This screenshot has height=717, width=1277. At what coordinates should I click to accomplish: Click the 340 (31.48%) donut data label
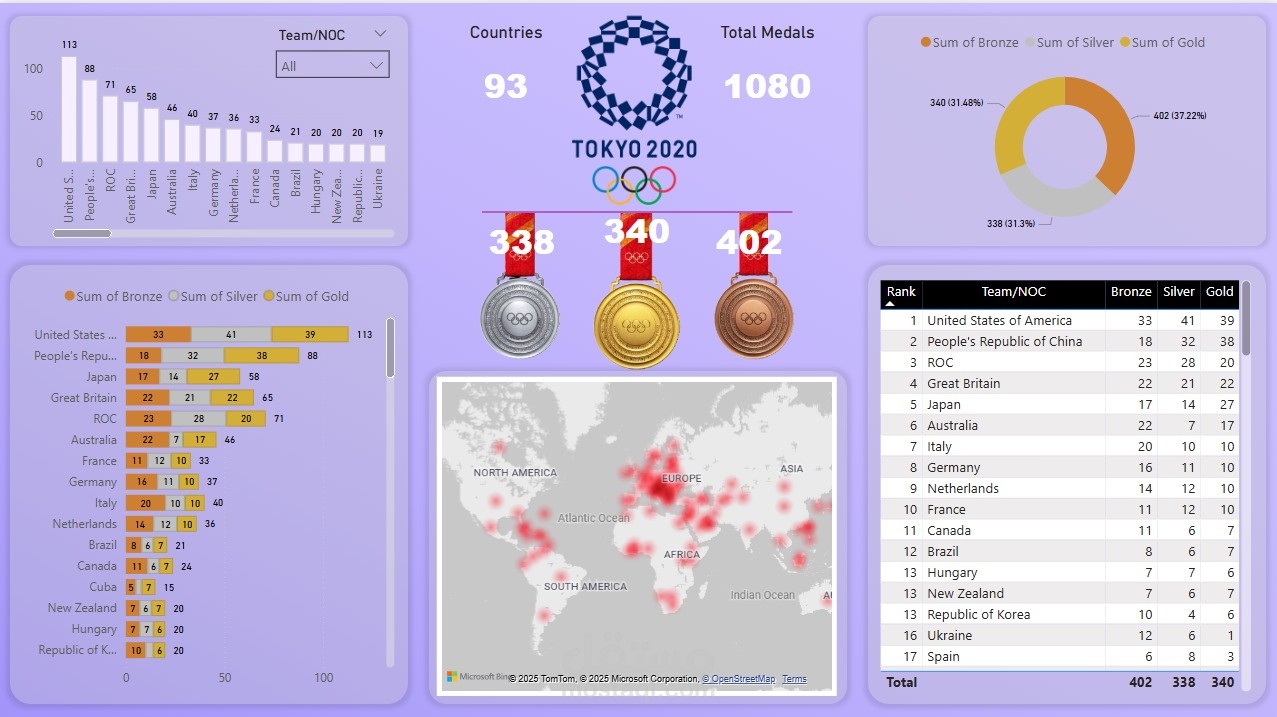[955, 102]
